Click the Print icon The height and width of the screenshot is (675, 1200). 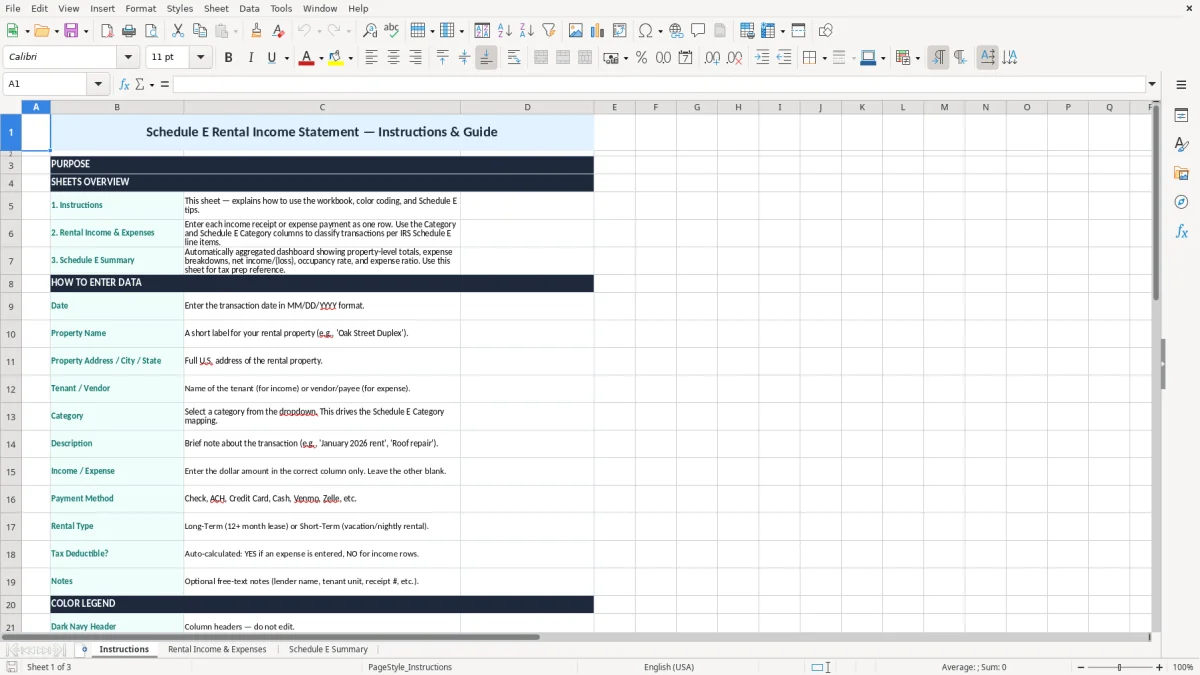128,31
